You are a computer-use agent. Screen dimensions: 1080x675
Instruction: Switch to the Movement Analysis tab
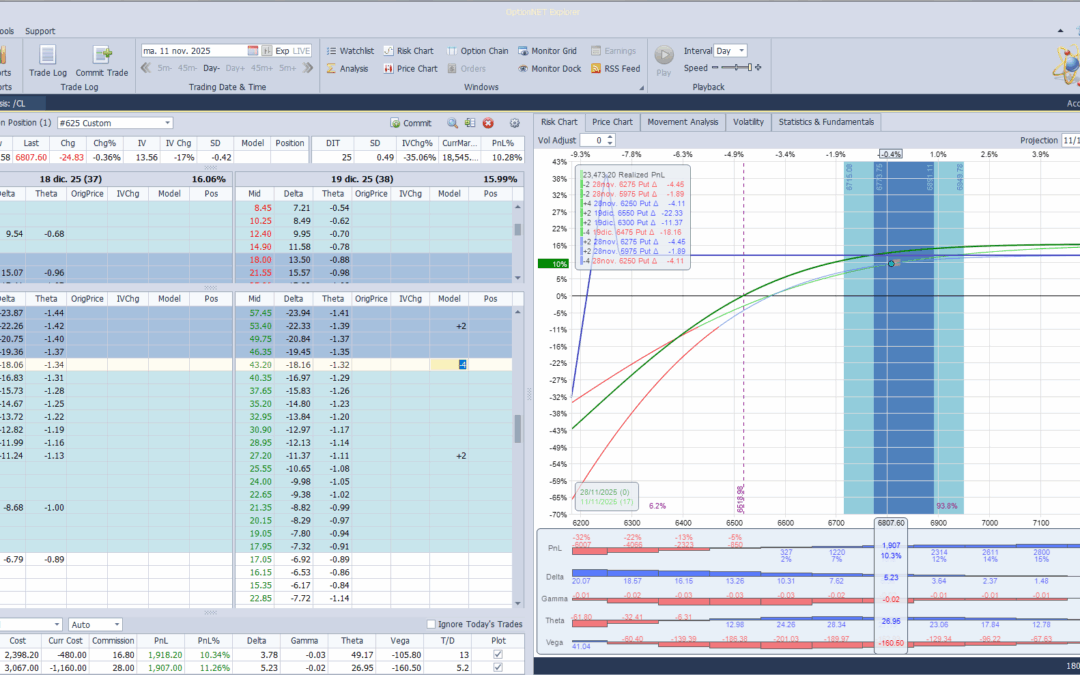click(682, 122)
